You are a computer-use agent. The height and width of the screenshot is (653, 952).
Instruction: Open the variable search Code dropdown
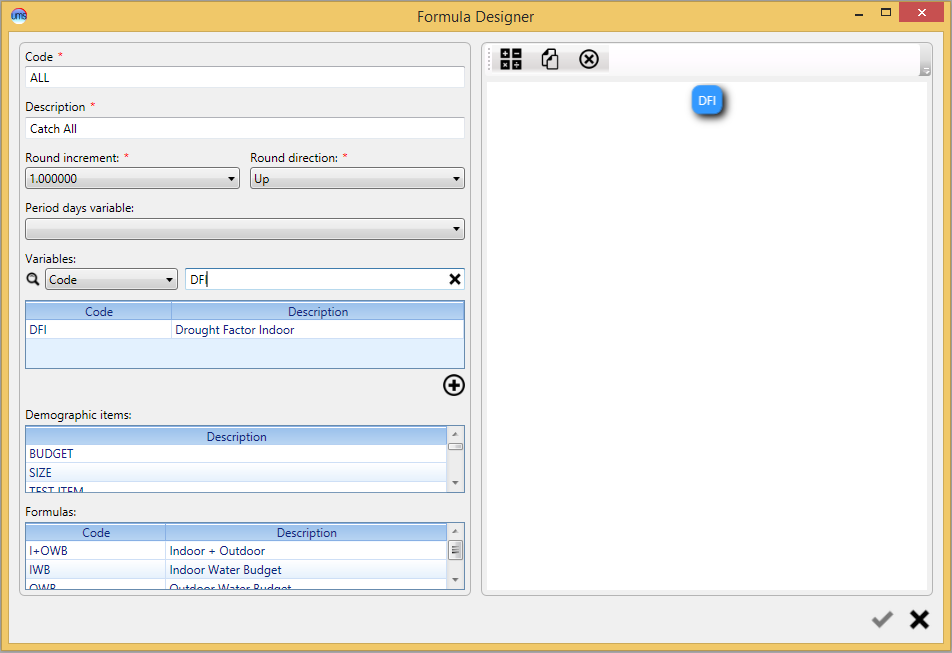coord(111,279)
